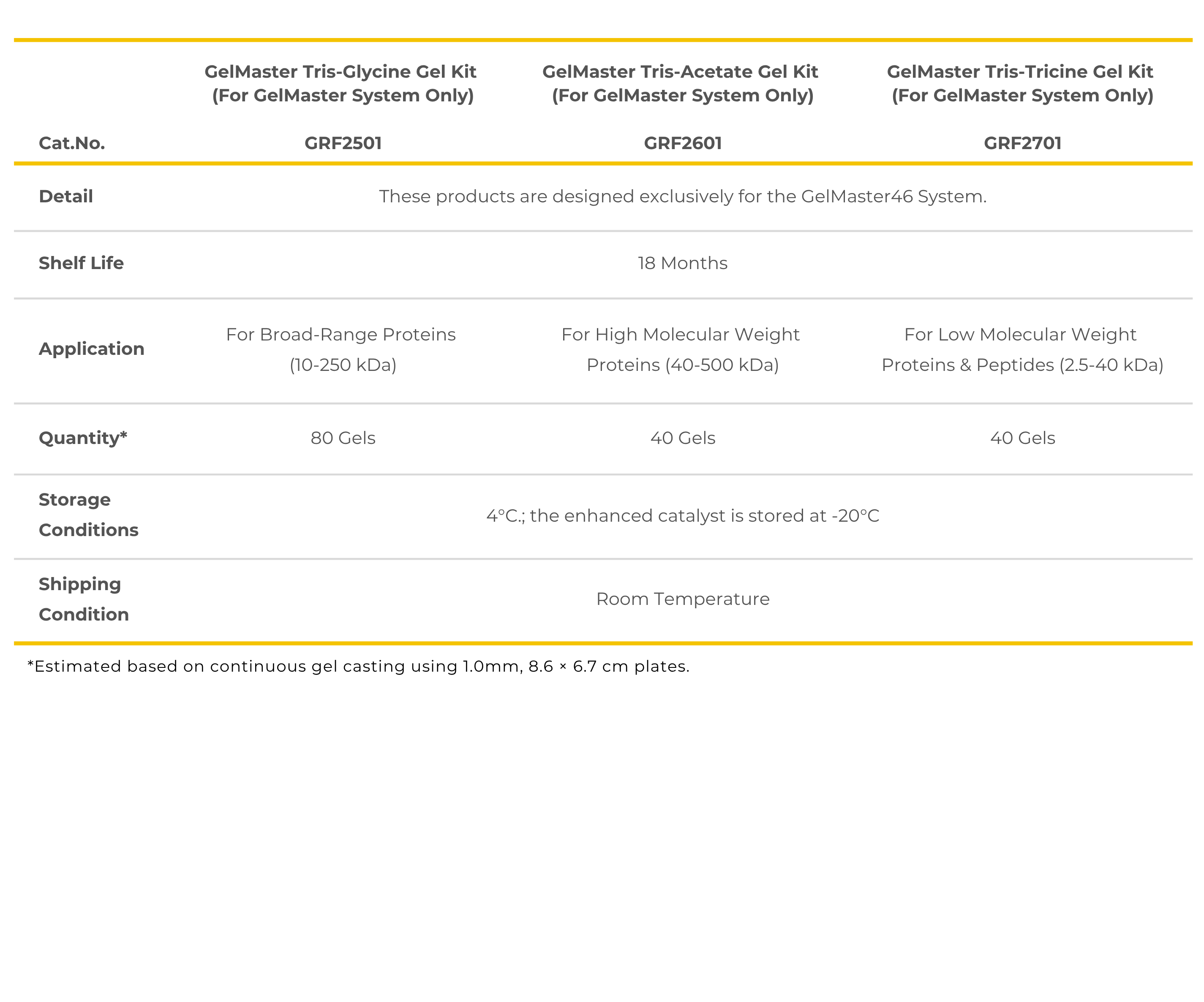Viewport: 1204px width, 1002px height.
Task: Click the Shipping Condition row label
Action: pos(84,599)
